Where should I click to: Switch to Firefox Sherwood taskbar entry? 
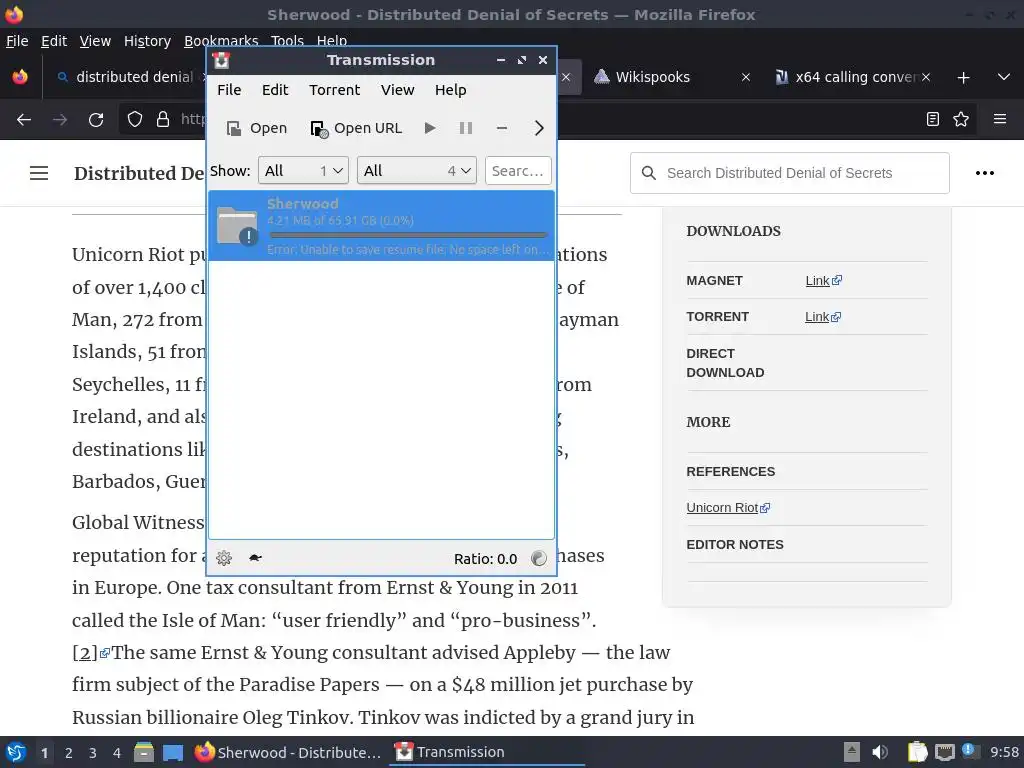point(288,752)
